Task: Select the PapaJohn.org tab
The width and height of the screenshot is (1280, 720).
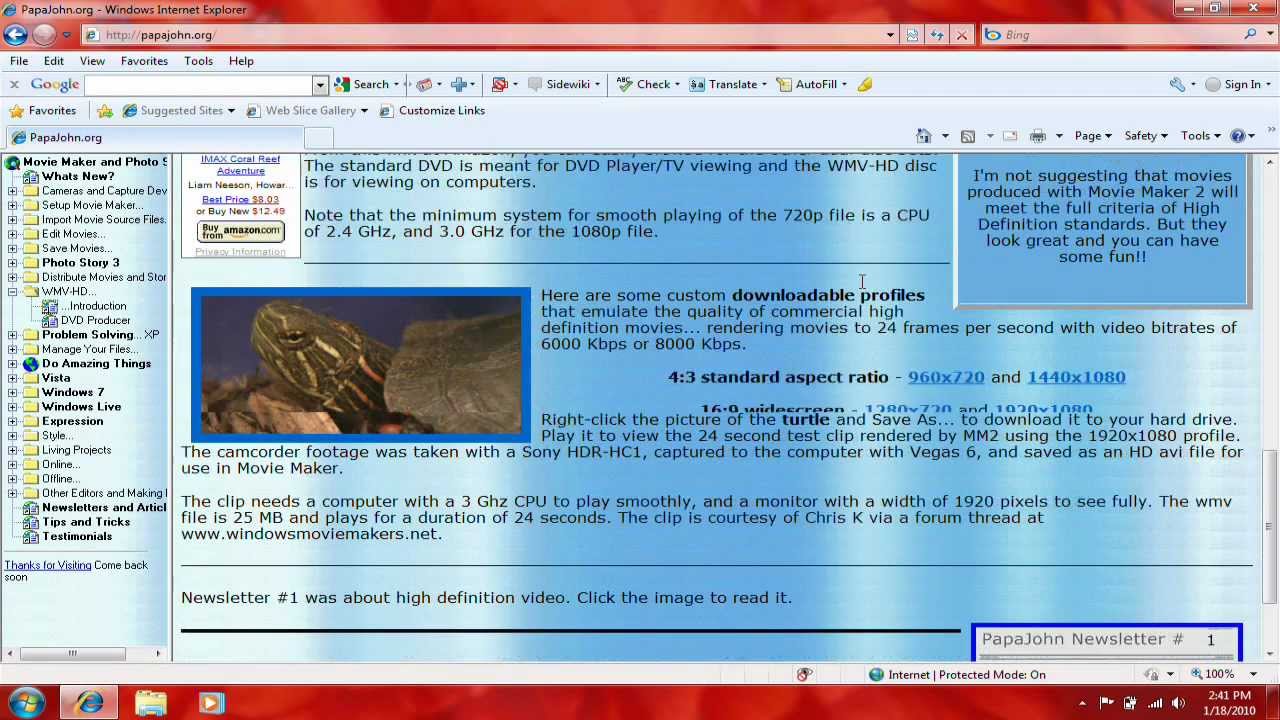Action: point(152,138)
